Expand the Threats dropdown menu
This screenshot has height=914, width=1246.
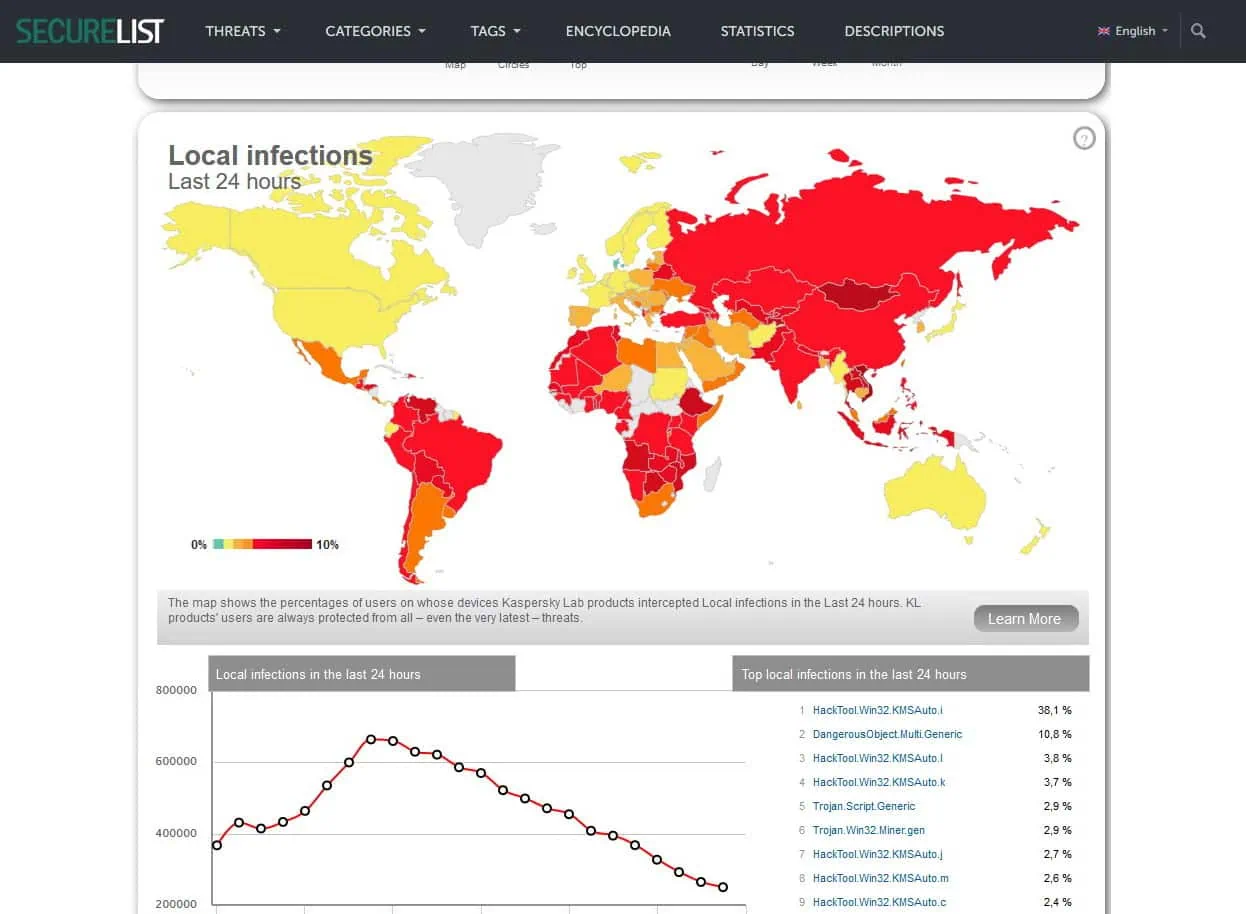[243, 31]
